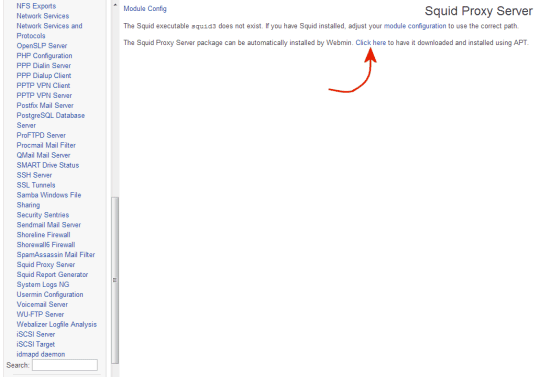Open SMART Drive Status module
Screen dimensions: 550x377
pyautogui.click(x=48, y=165)
